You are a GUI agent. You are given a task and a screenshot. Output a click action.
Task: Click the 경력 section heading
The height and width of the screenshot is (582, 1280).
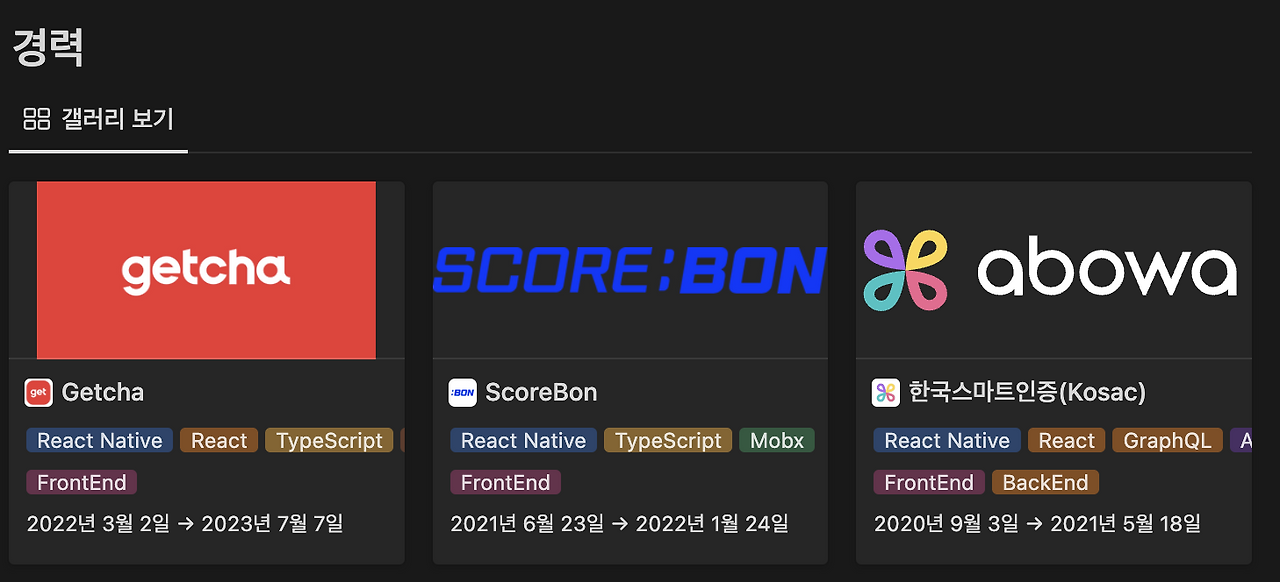click(x=47, y=47)
